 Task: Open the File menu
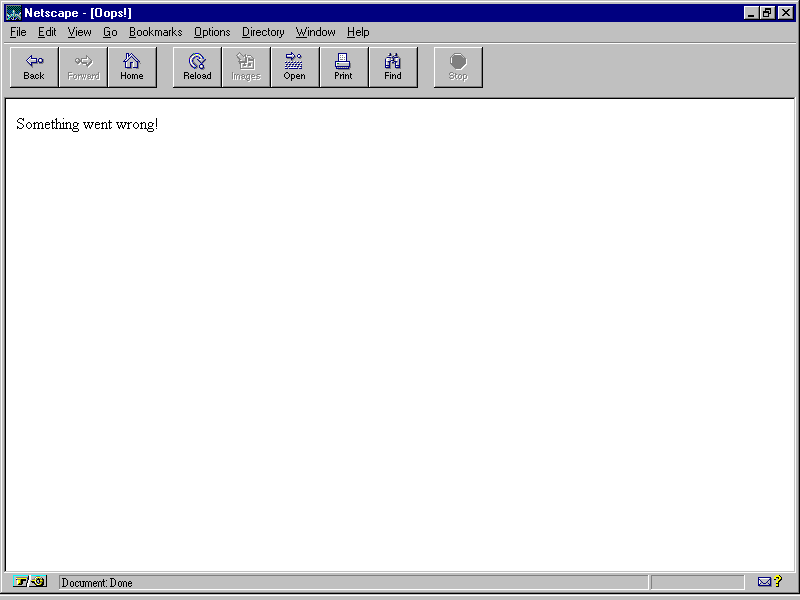18,32
